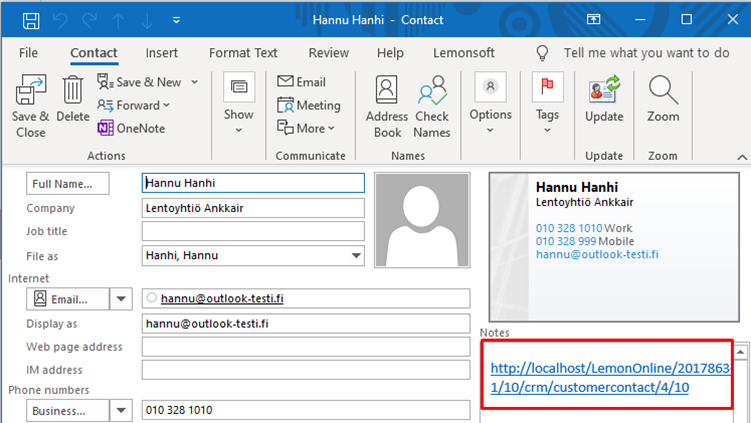The width and height of the screenshot is (751, 423).
Task: Open the Forward contact menu
Action: coord(134,105)
